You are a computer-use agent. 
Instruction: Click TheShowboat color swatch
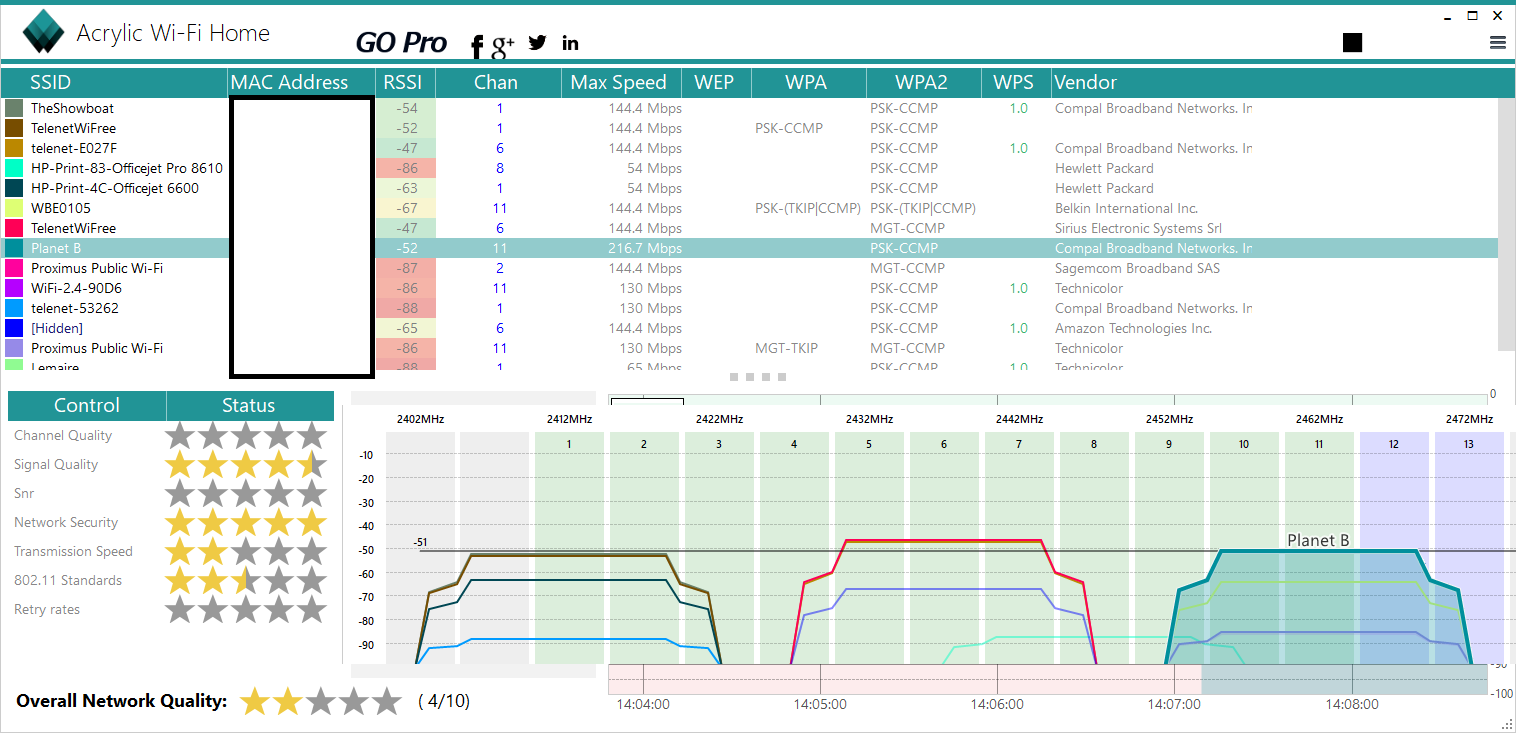14,108
